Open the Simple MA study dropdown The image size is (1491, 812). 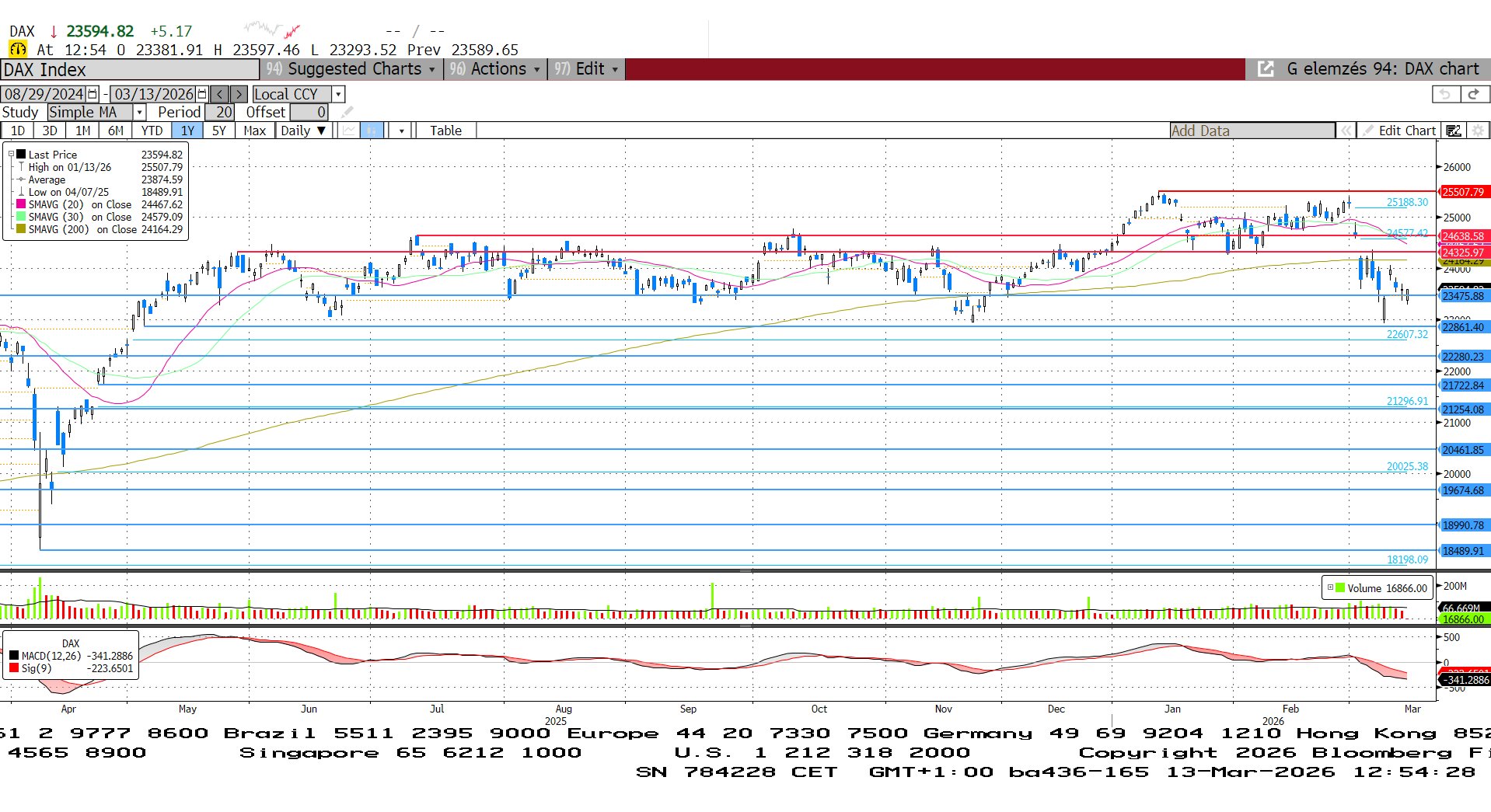140,113
